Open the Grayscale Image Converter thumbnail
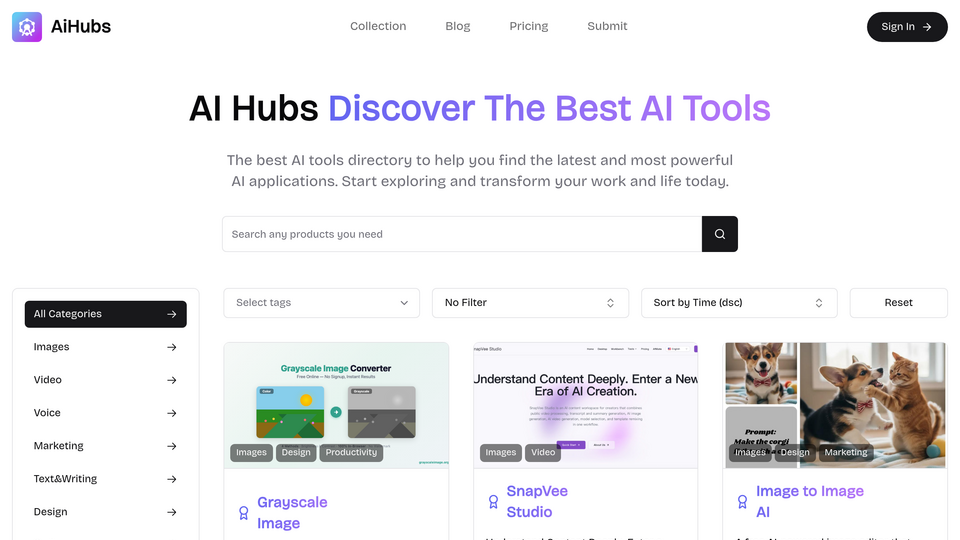This screenshot has width=960, height=540. point(336,405)
